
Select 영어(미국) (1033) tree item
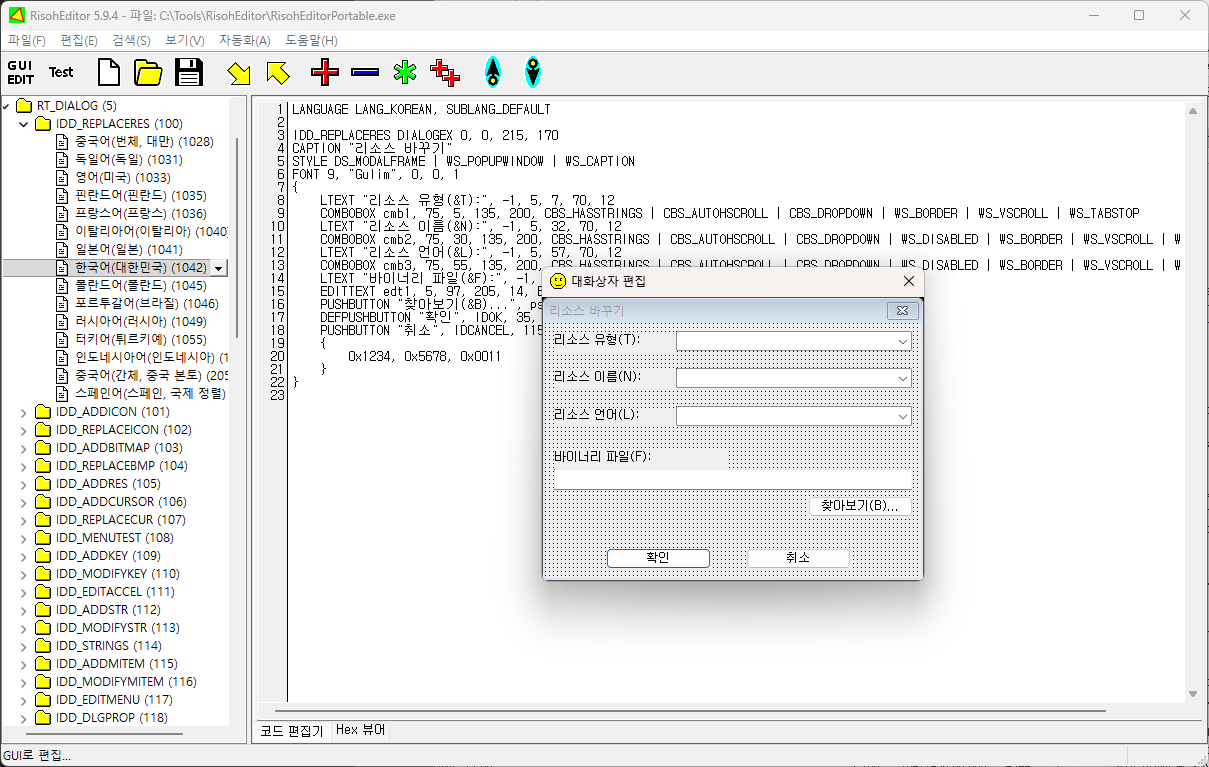(x=122, y=178)
